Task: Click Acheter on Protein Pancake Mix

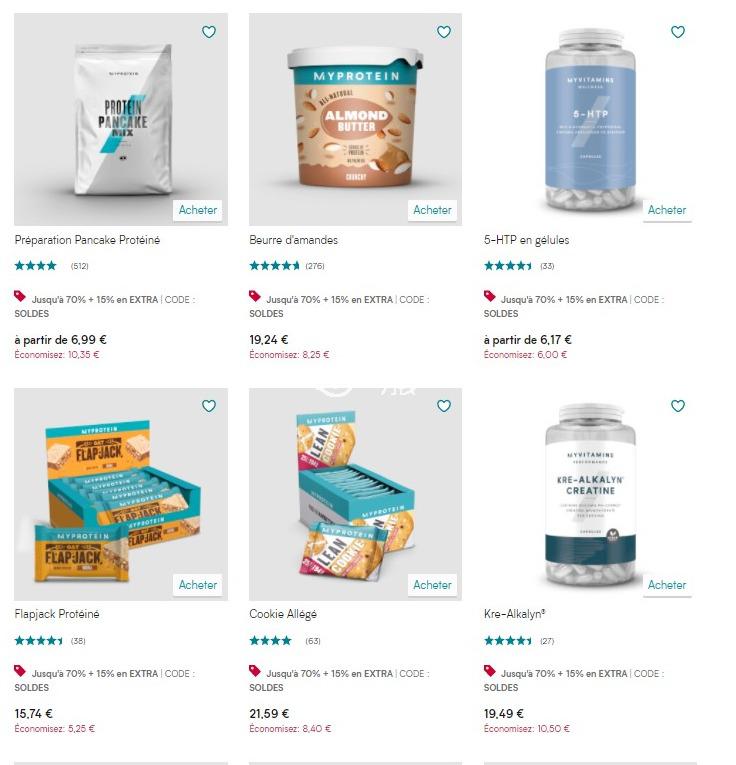Action: [198, 210]
